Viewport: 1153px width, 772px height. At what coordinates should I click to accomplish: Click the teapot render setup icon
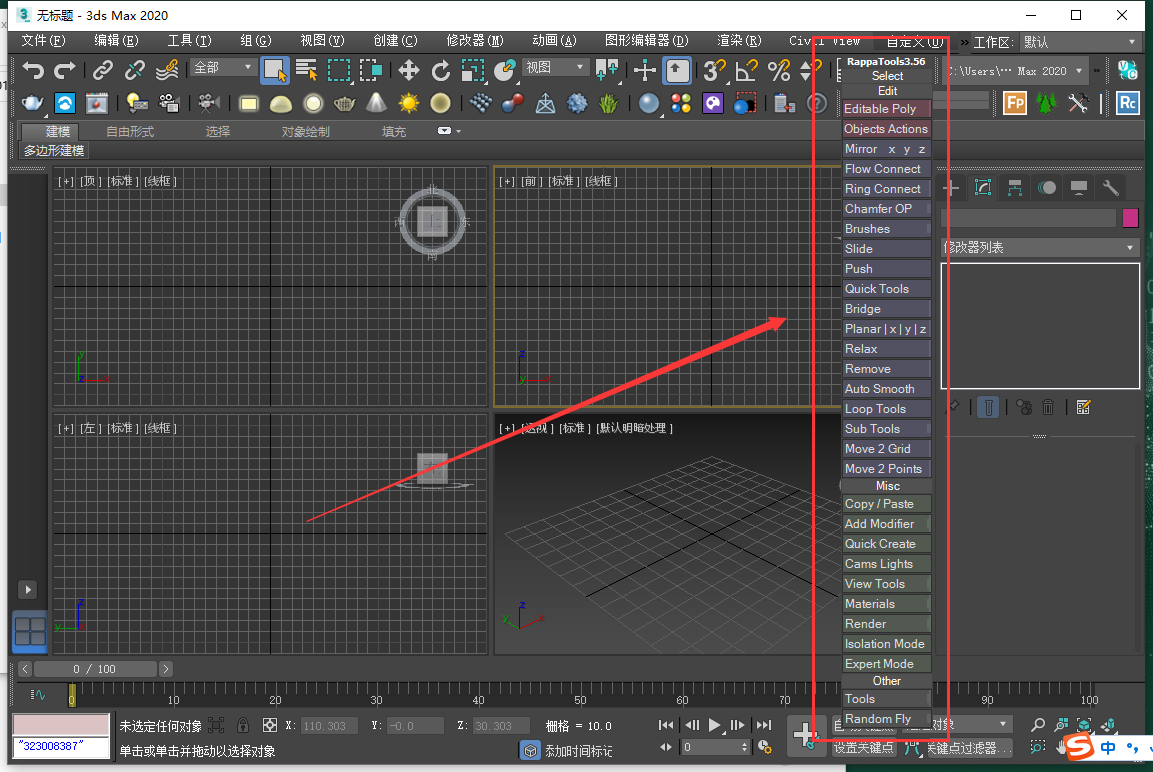[x=32, y=104]
